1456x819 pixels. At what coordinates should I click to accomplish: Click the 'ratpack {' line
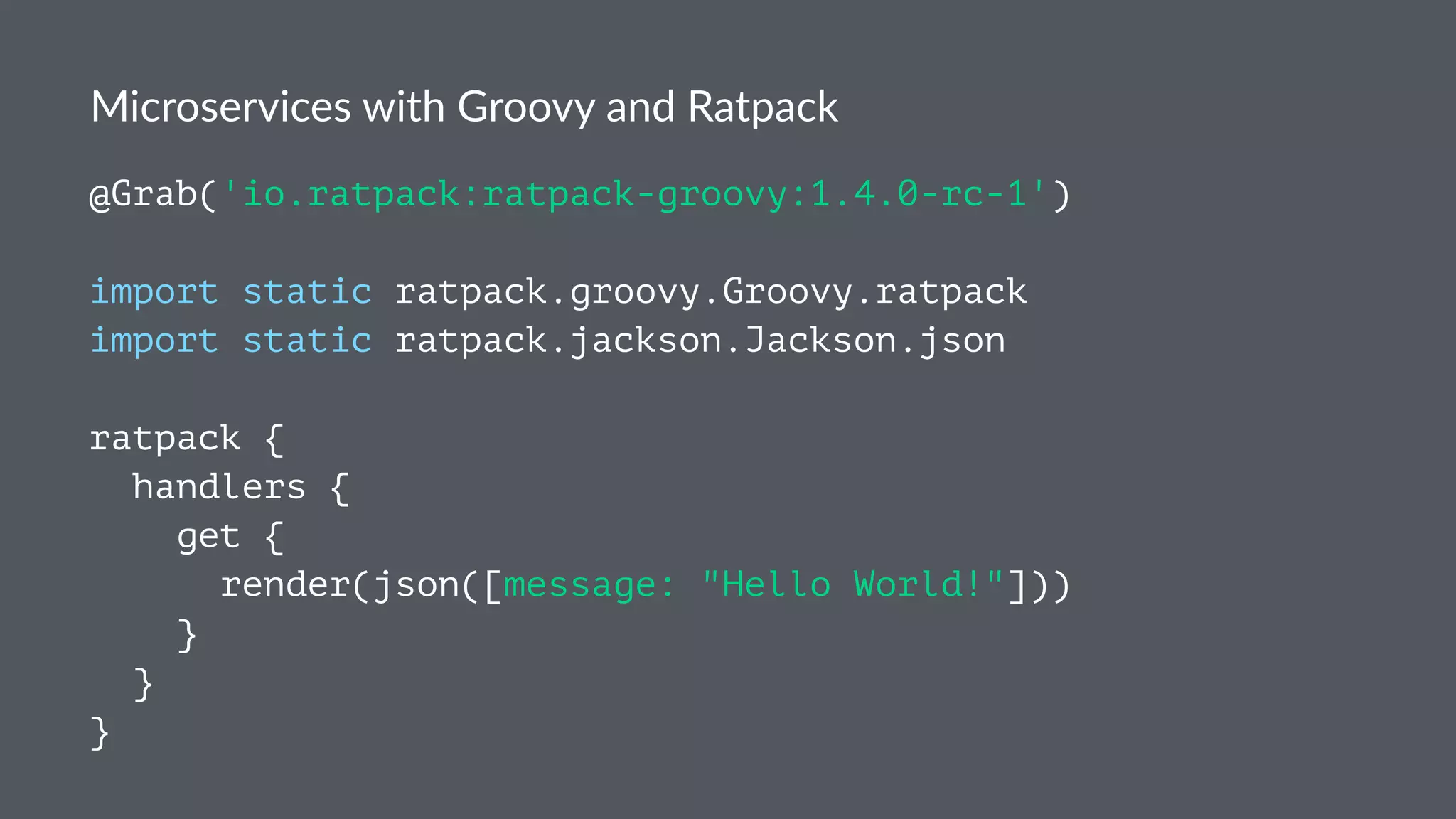187,439
